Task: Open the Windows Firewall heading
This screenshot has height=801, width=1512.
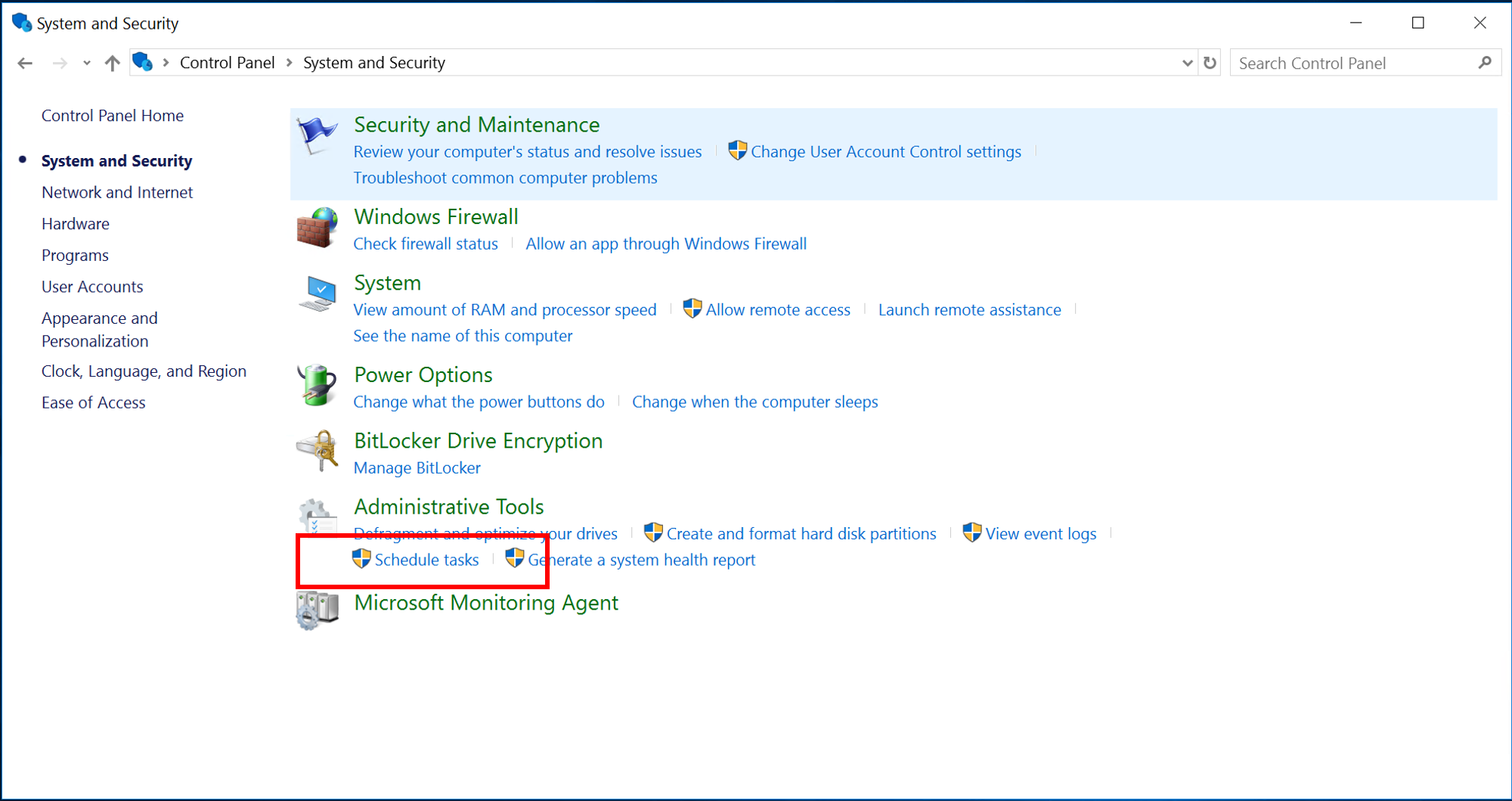Action: pos(436,217)
